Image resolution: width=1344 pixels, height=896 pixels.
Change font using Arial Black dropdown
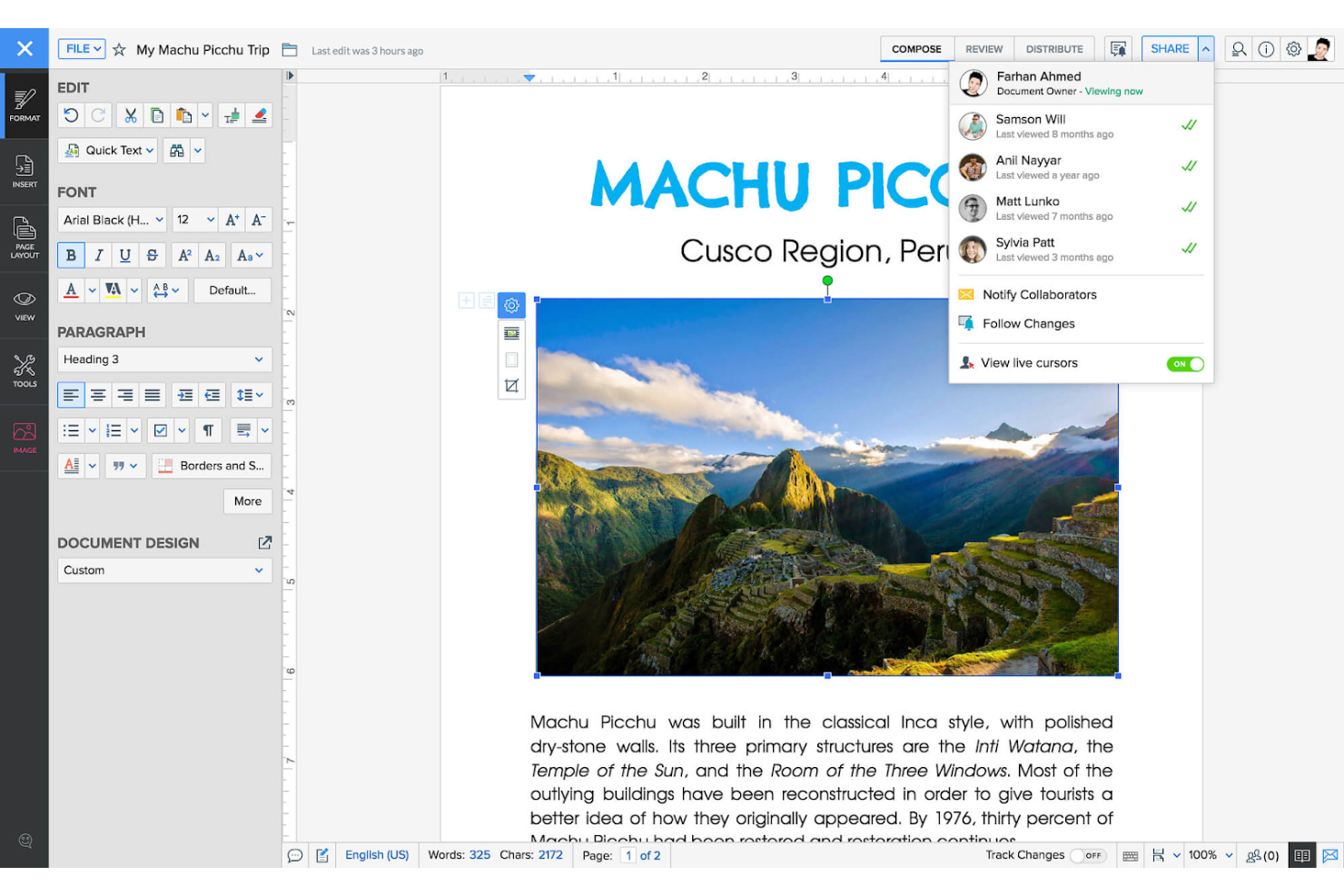pos(111,220)
